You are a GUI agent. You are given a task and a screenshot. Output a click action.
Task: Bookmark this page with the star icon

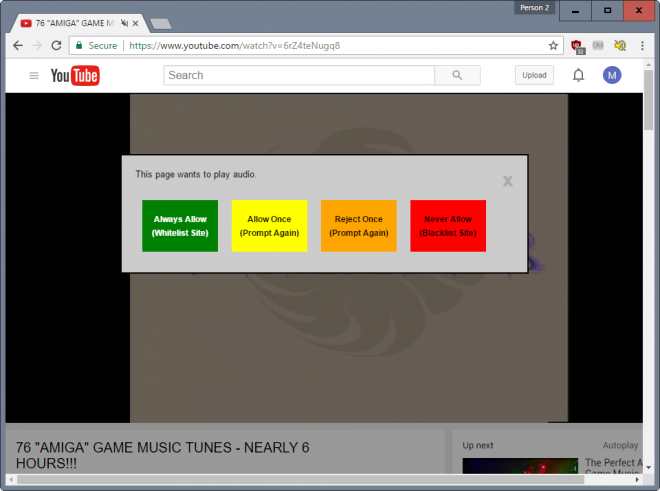(553, 45)
